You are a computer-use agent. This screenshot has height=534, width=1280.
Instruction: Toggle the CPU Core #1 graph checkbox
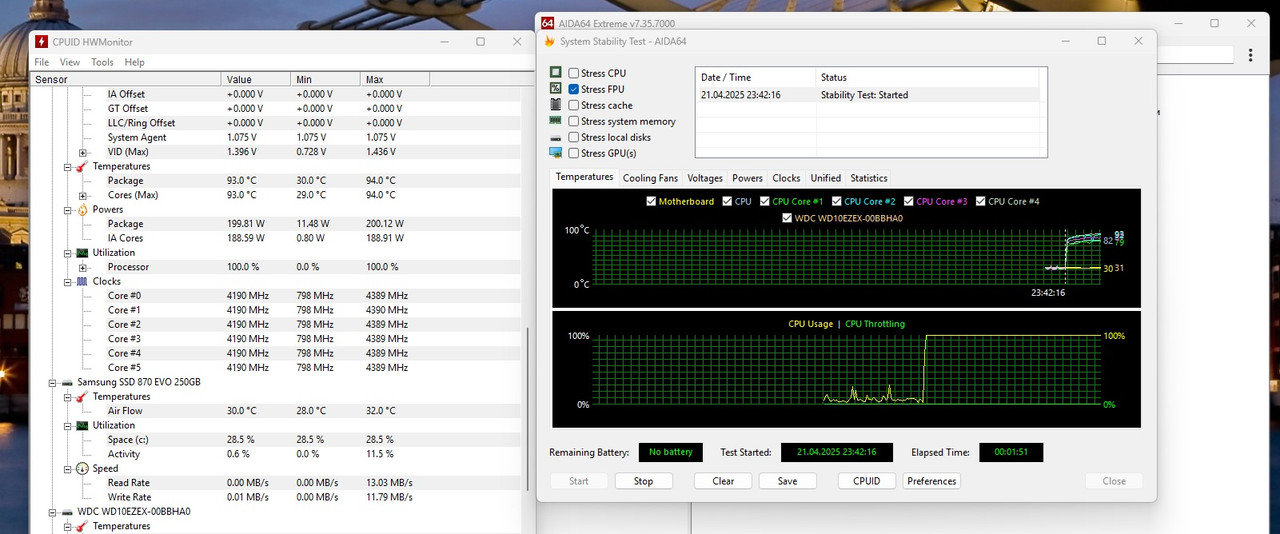pos(766,201)
